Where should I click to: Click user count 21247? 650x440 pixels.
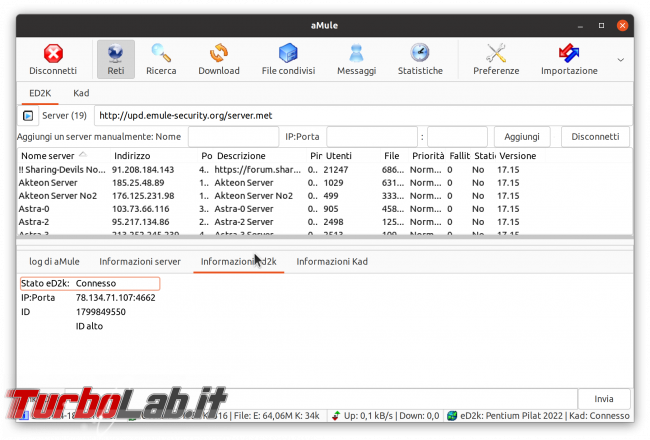point(336,170)
